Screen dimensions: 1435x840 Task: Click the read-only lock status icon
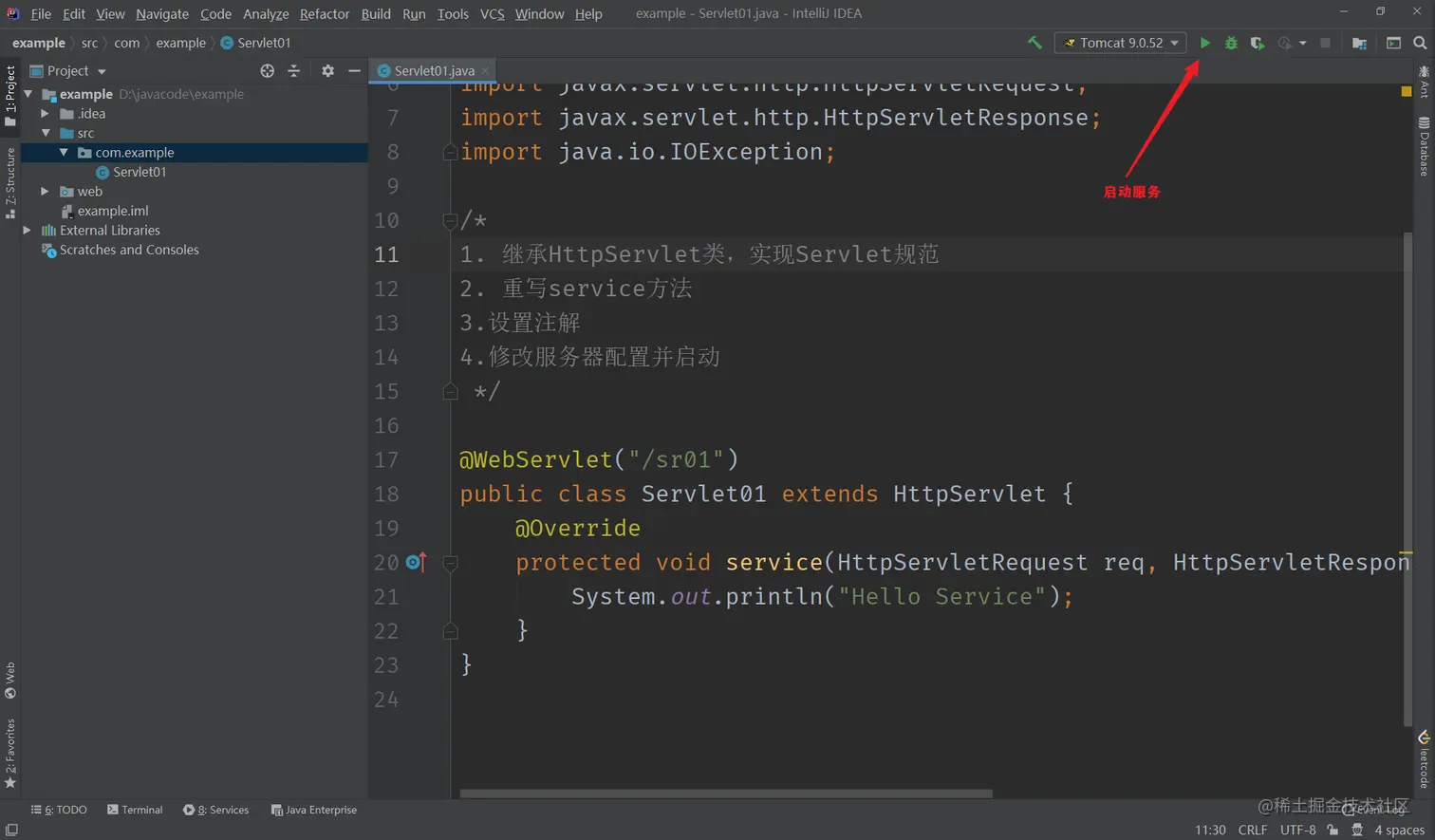[x=1332, y=830]
